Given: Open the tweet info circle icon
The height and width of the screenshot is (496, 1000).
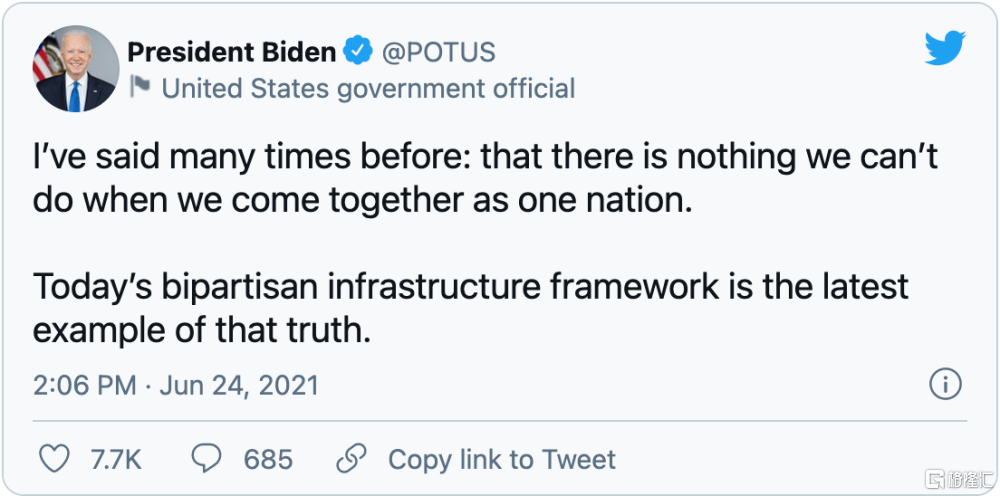Looking at the screenshot, I should tap(945, 383).
